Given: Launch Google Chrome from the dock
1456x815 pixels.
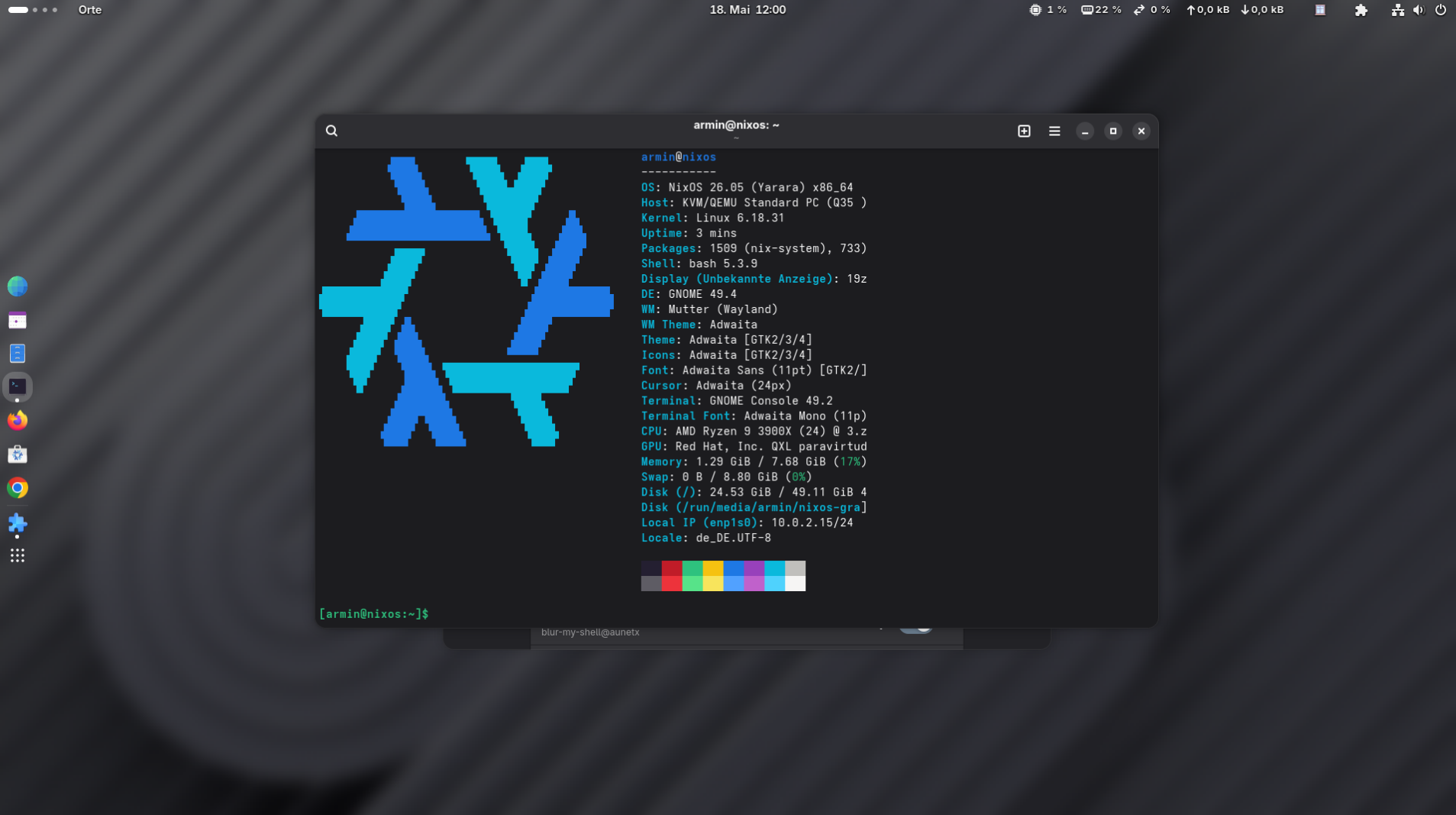Looking at the screenshot, I should [18, 488].
